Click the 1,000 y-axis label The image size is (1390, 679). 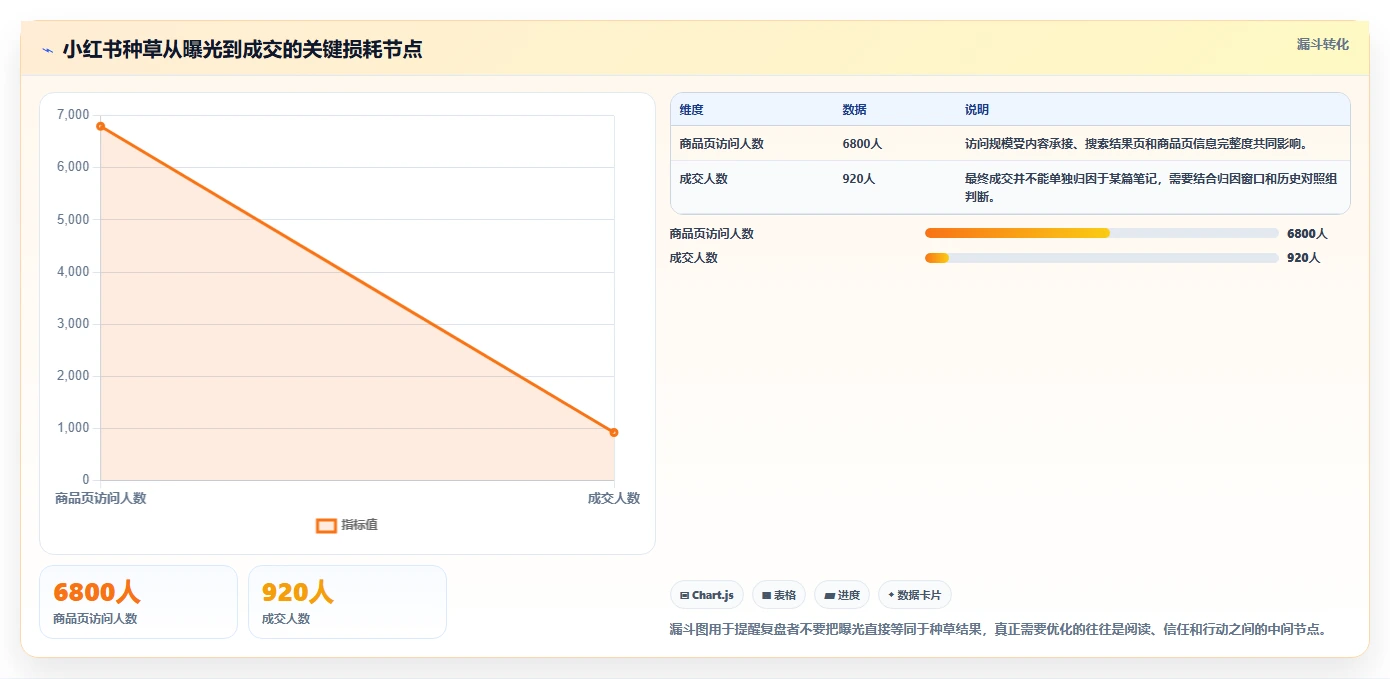73,428
